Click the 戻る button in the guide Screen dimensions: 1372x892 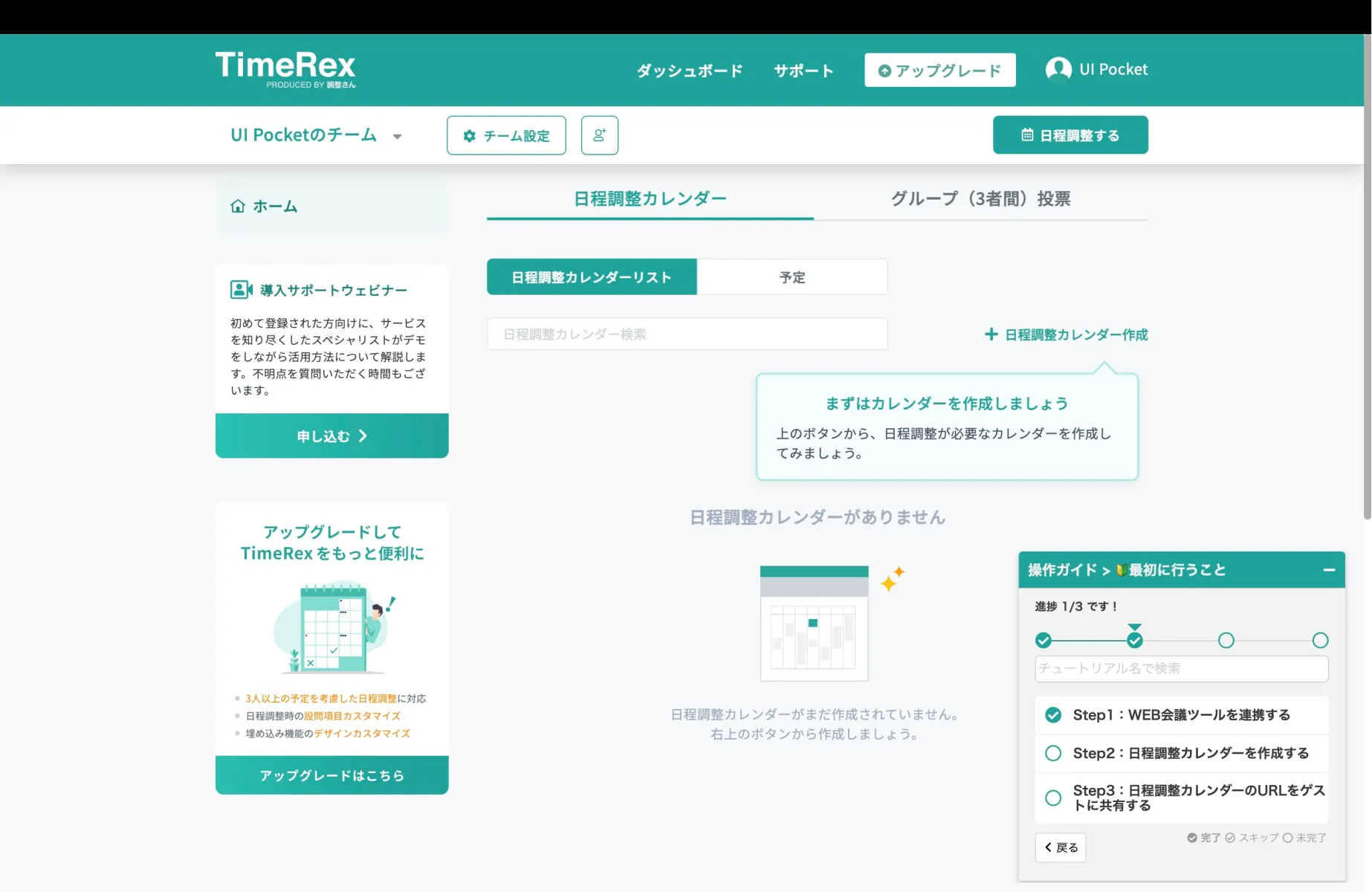1061,847
